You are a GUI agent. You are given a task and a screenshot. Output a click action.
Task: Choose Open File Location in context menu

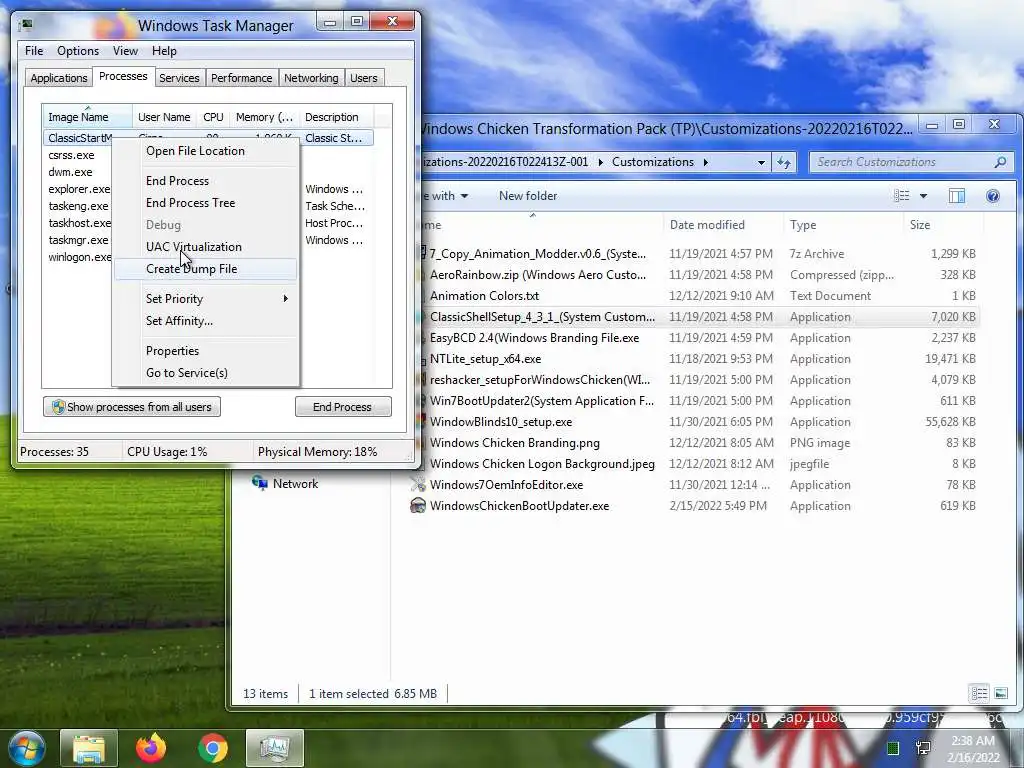click(206, 151)
